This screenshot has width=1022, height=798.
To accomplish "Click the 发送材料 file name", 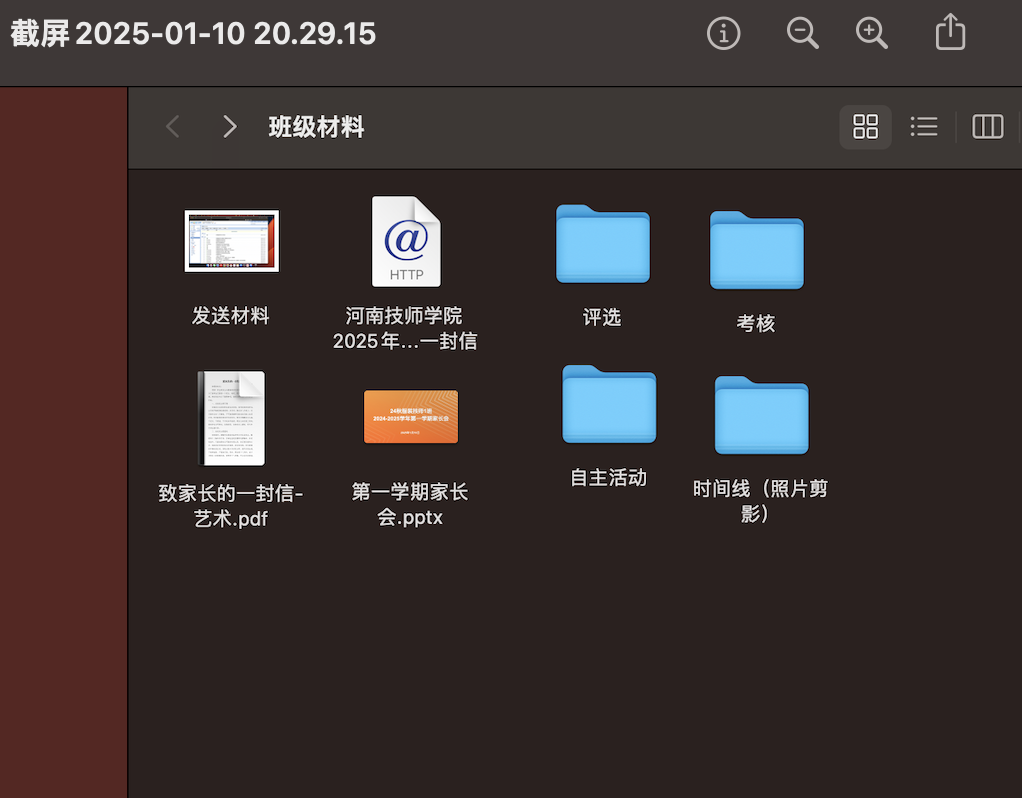I will point(231,316).
